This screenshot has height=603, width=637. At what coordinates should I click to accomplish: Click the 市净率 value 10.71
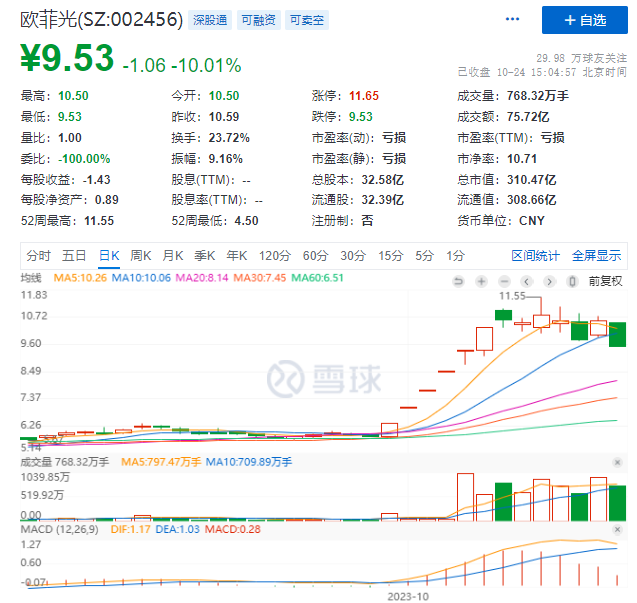click(522, 159)
